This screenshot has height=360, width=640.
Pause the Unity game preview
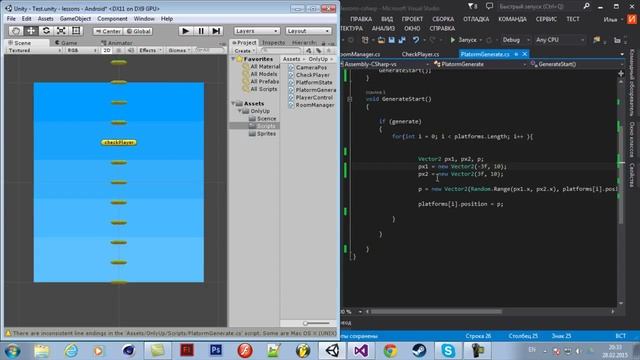tap(201, 31)
